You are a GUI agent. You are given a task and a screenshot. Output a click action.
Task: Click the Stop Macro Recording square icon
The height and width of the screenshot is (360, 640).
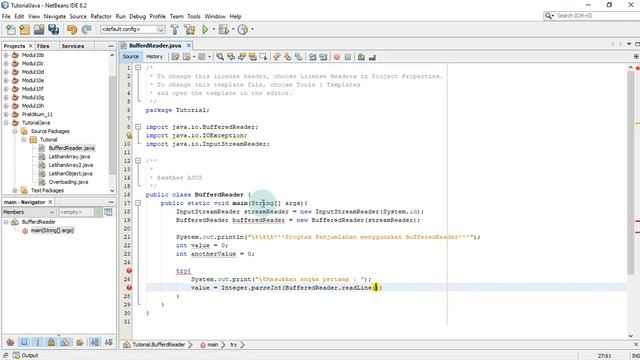click(348, 57)
